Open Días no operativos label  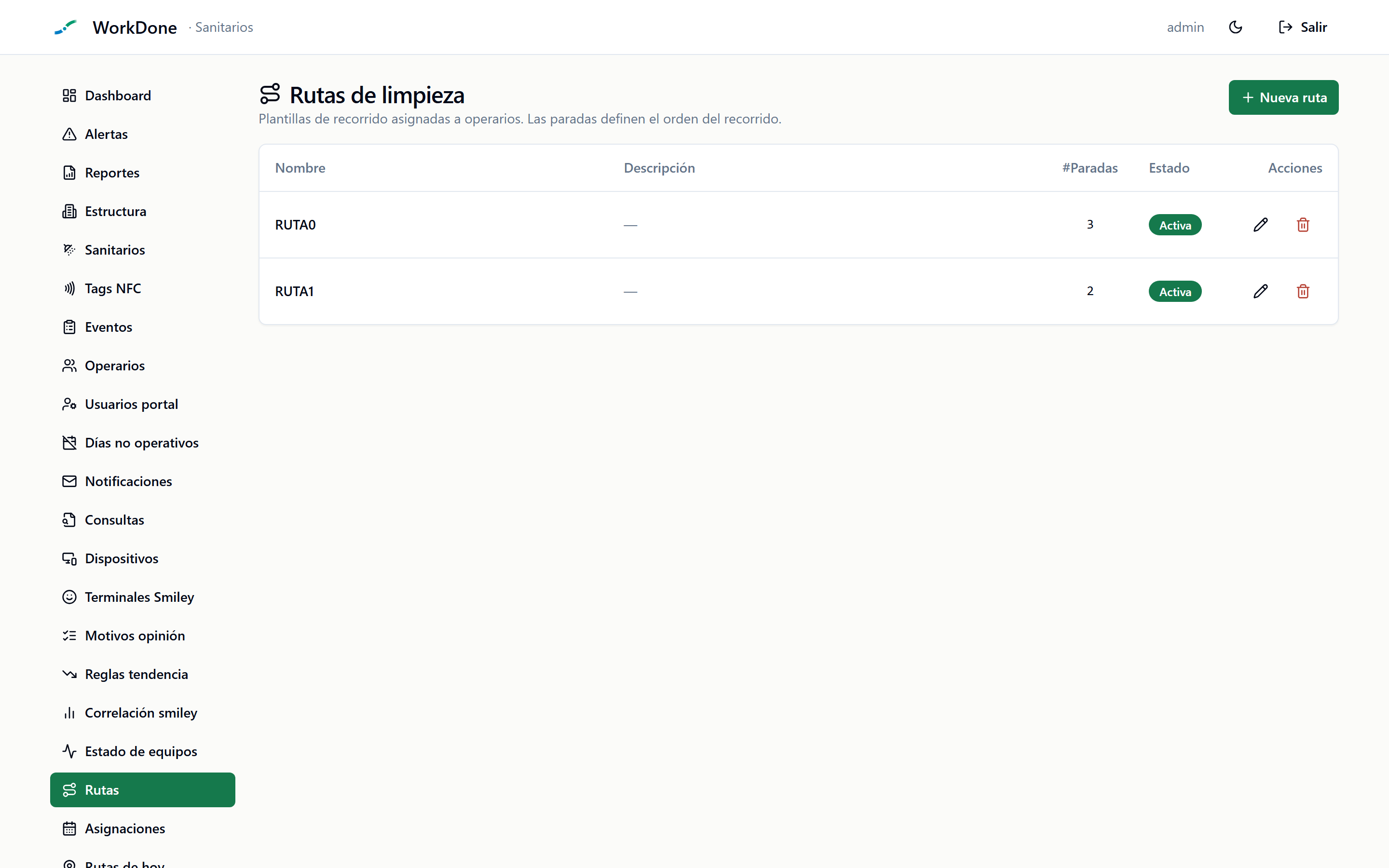coord(142,443)
